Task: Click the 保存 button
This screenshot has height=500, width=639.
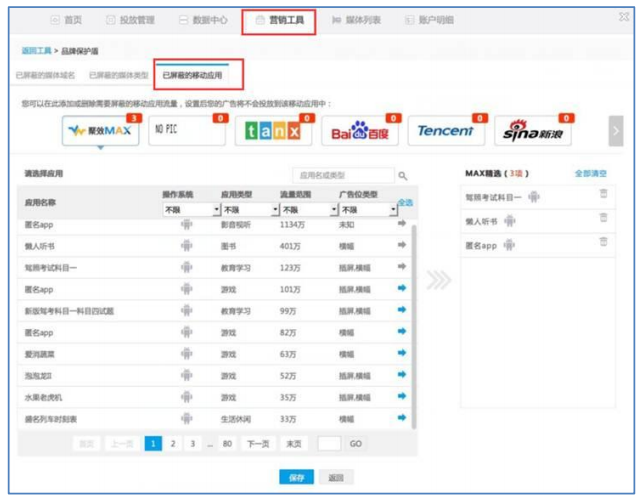Action: point(295,478)
